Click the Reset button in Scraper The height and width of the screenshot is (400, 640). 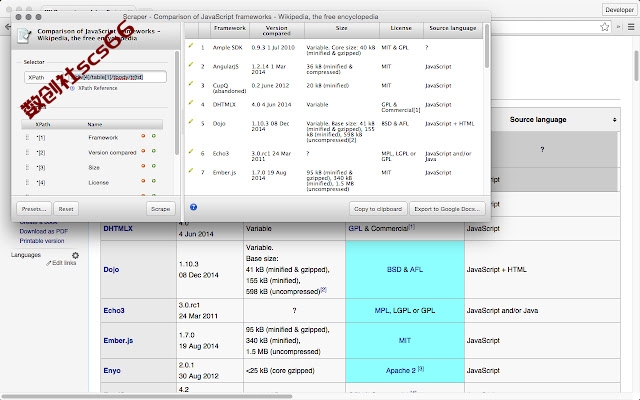66,209
